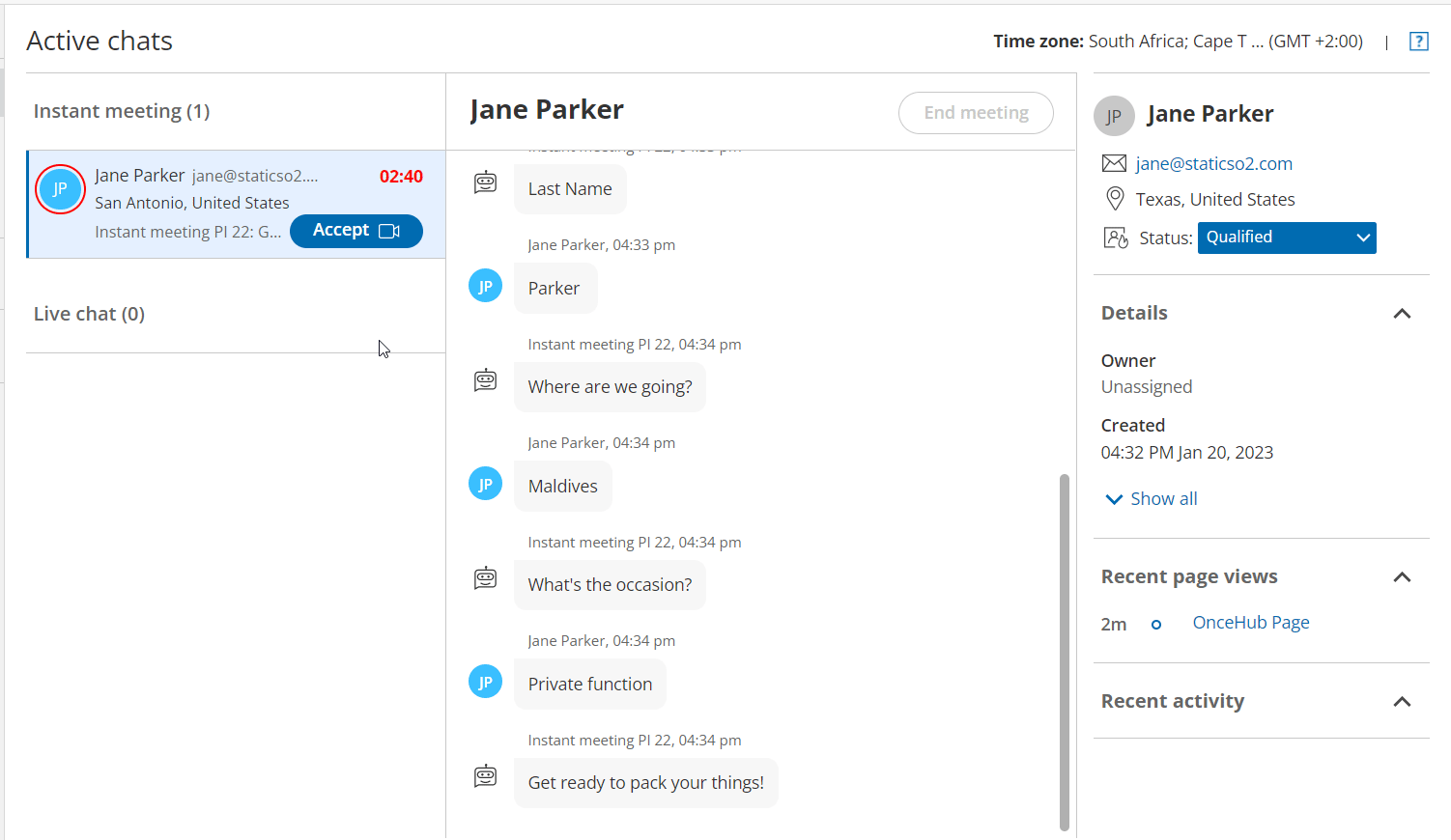Click the JP avatar beside 'Private function'
Screen dimensions: 1451x840
tap(485, 682)
